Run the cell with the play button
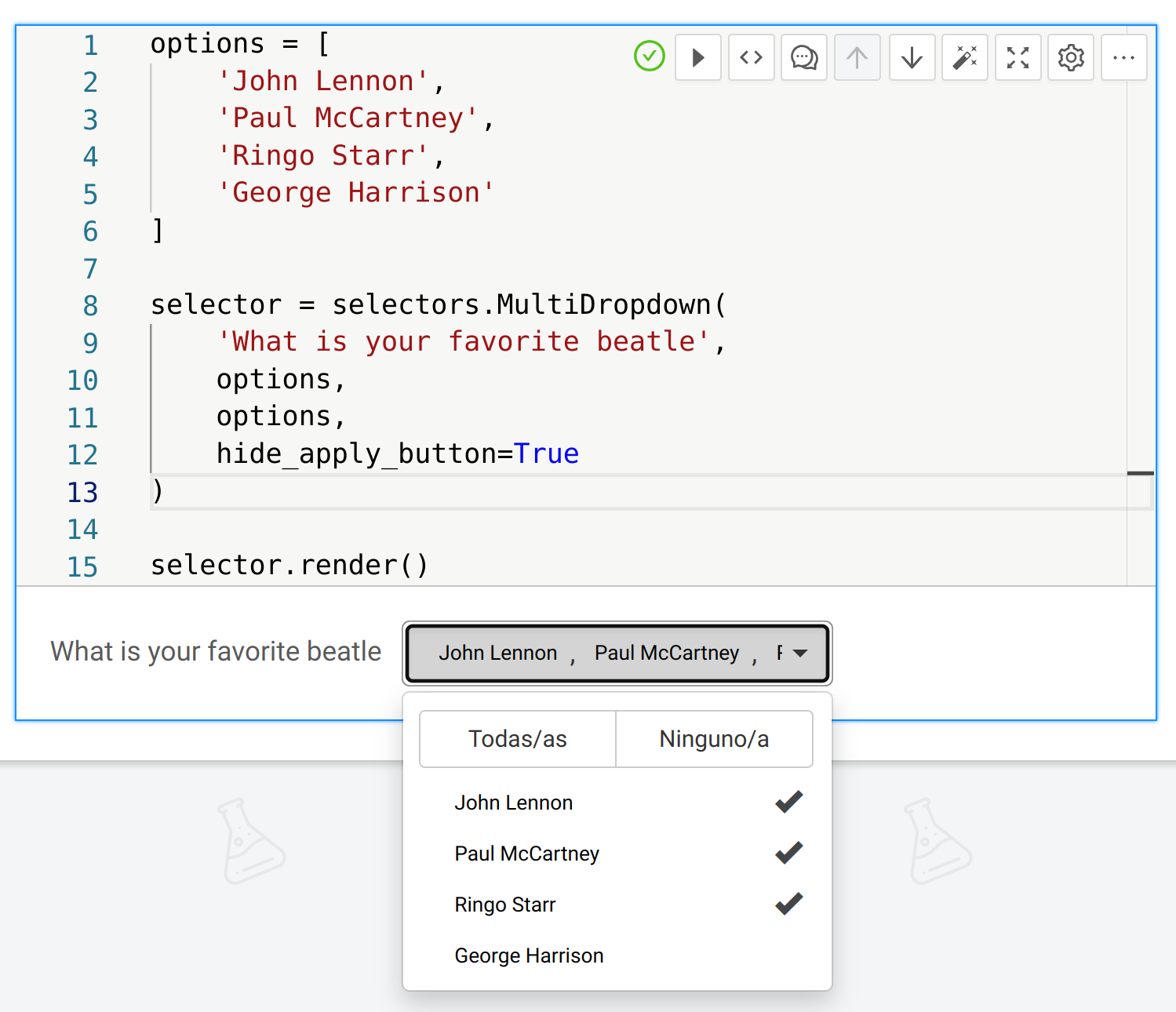The width and height of the screenshot is (1176, 1012). (697, 57)
